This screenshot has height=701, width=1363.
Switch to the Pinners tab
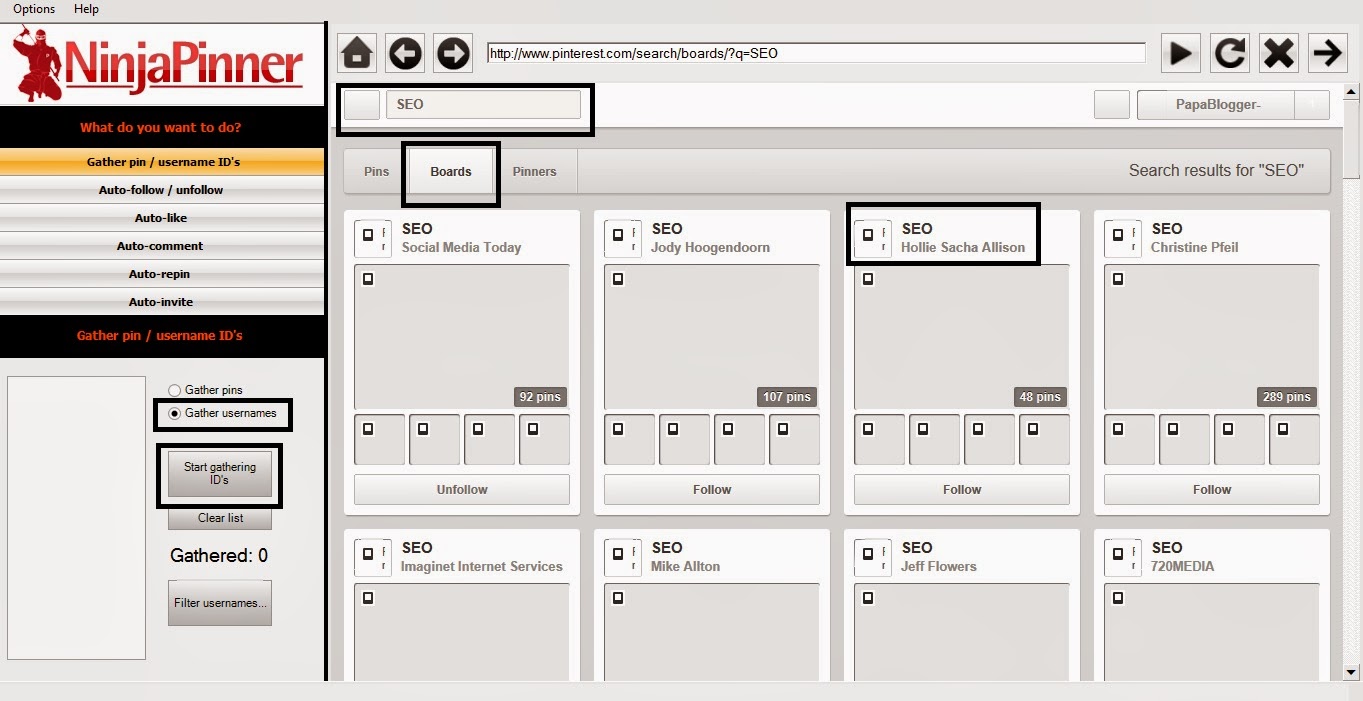click(535, 171)
